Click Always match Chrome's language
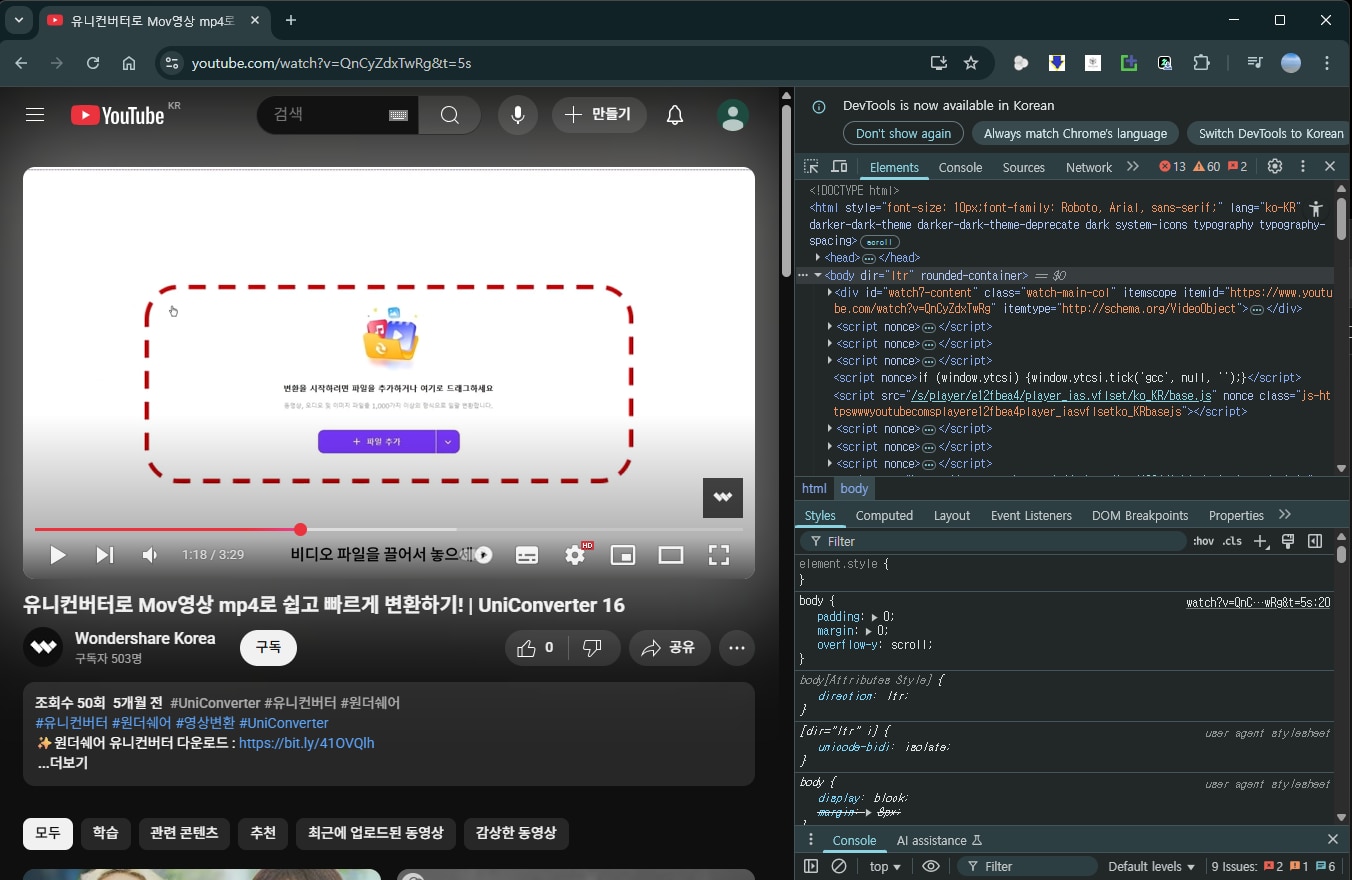Screen dimensions: 1352x880 tap(1075, 134)
